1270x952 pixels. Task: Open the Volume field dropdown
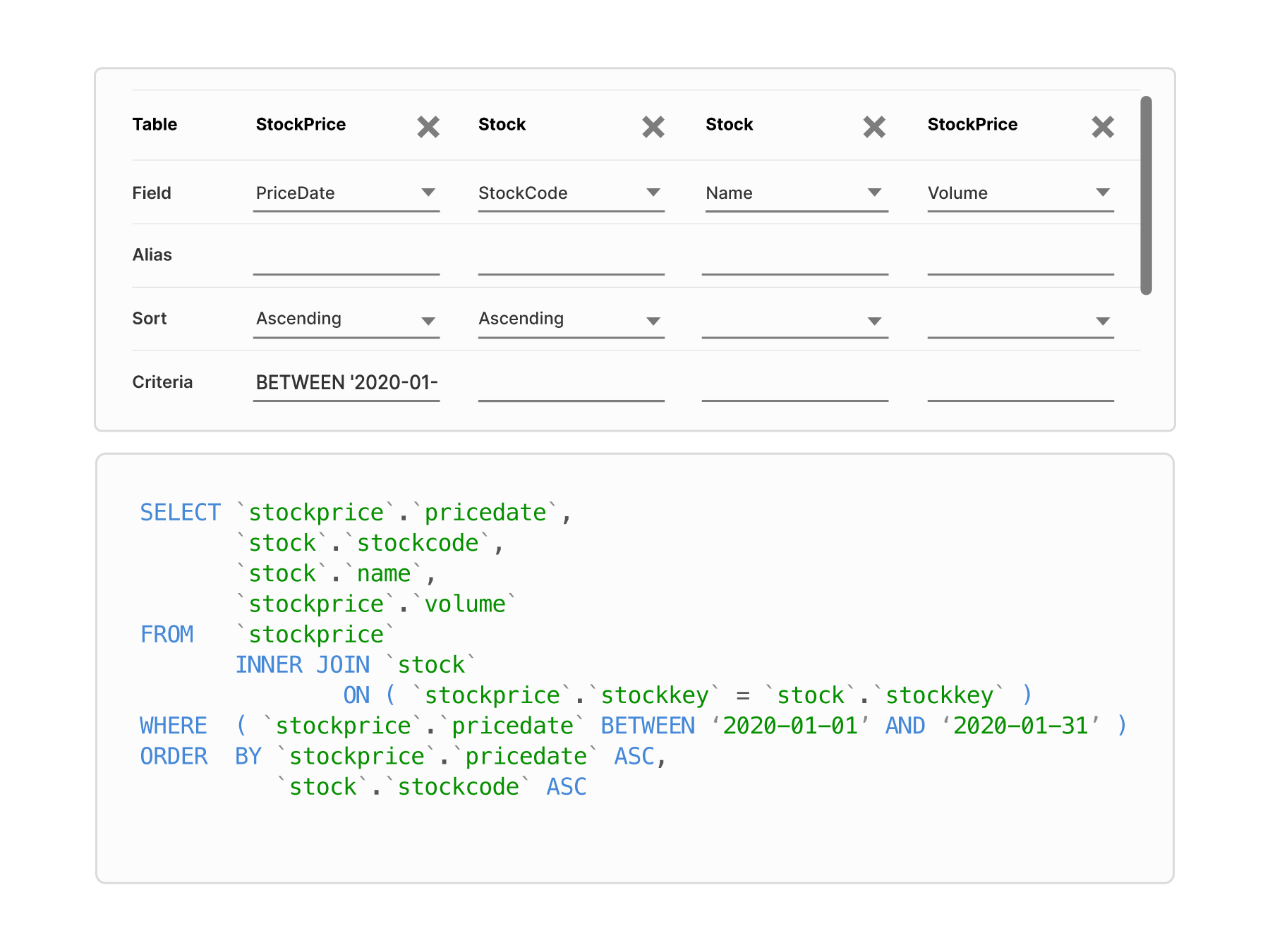point(1021,193)
